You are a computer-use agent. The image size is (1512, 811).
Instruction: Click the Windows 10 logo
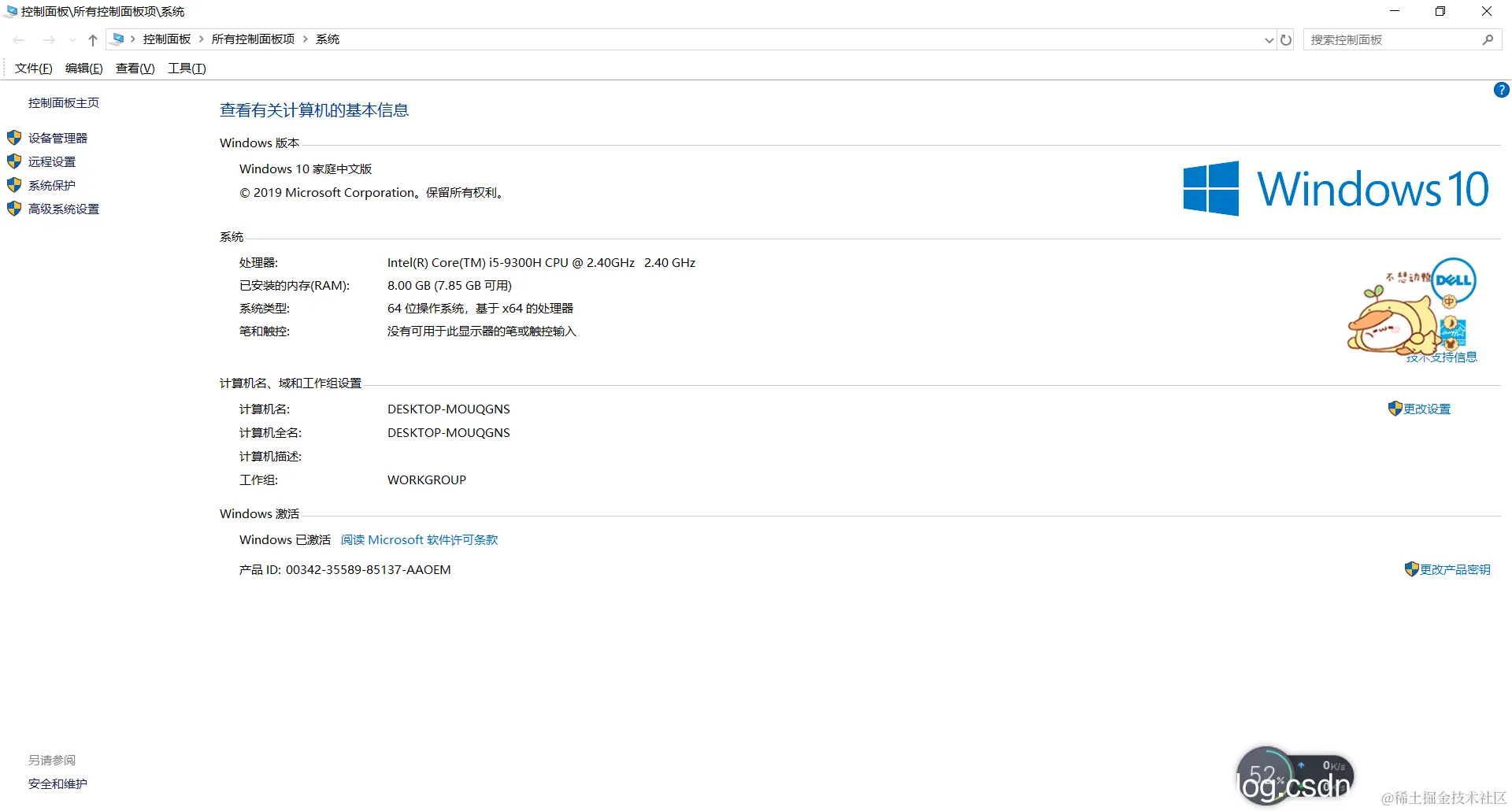click(1336, 189)
